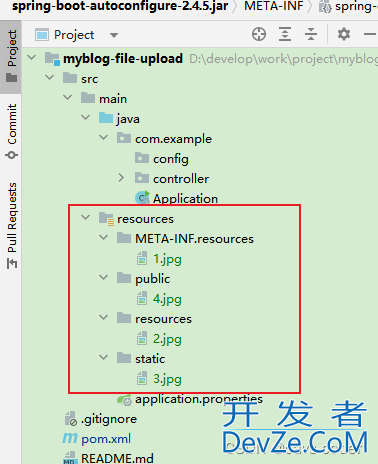
Task: Expand the controller package chevron
Action: pos(121,178)
